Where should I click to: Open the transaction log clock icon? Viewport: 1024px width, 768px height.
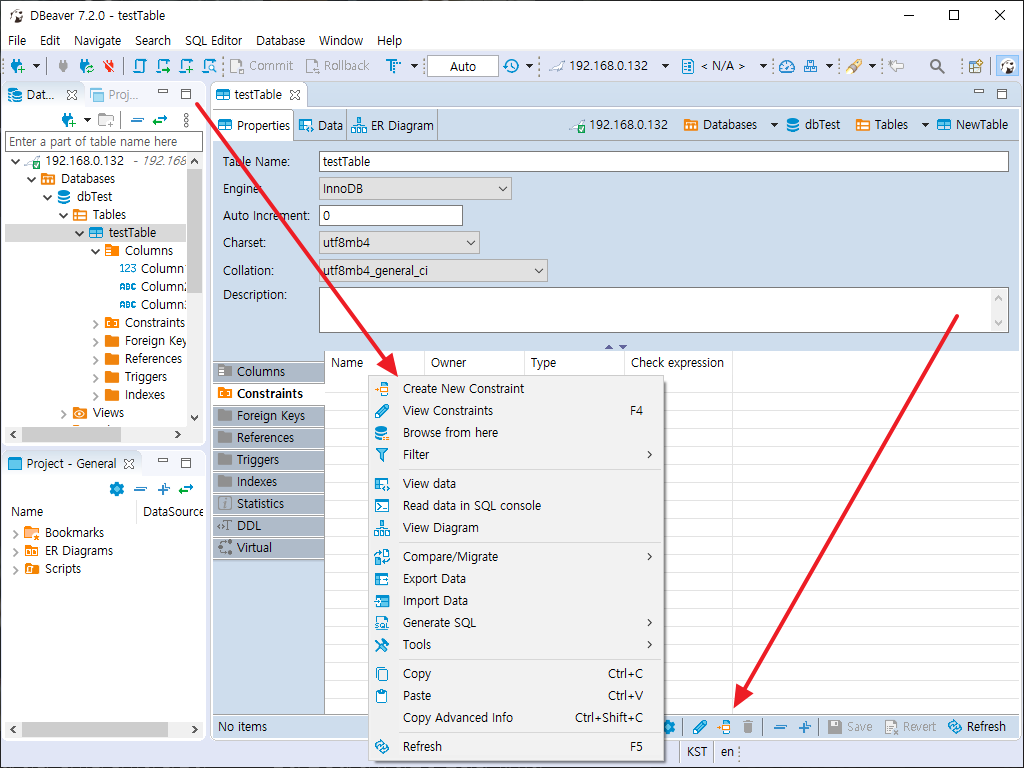pos(511,66)
